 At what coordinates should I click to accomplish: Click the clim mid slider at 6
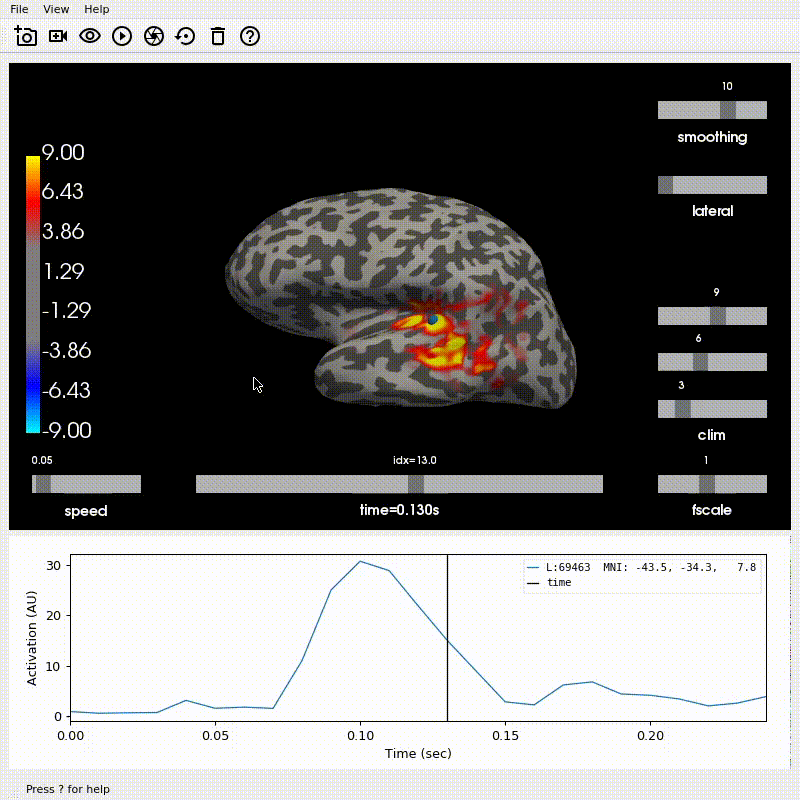pyautogui.click(x=701, y=362)
